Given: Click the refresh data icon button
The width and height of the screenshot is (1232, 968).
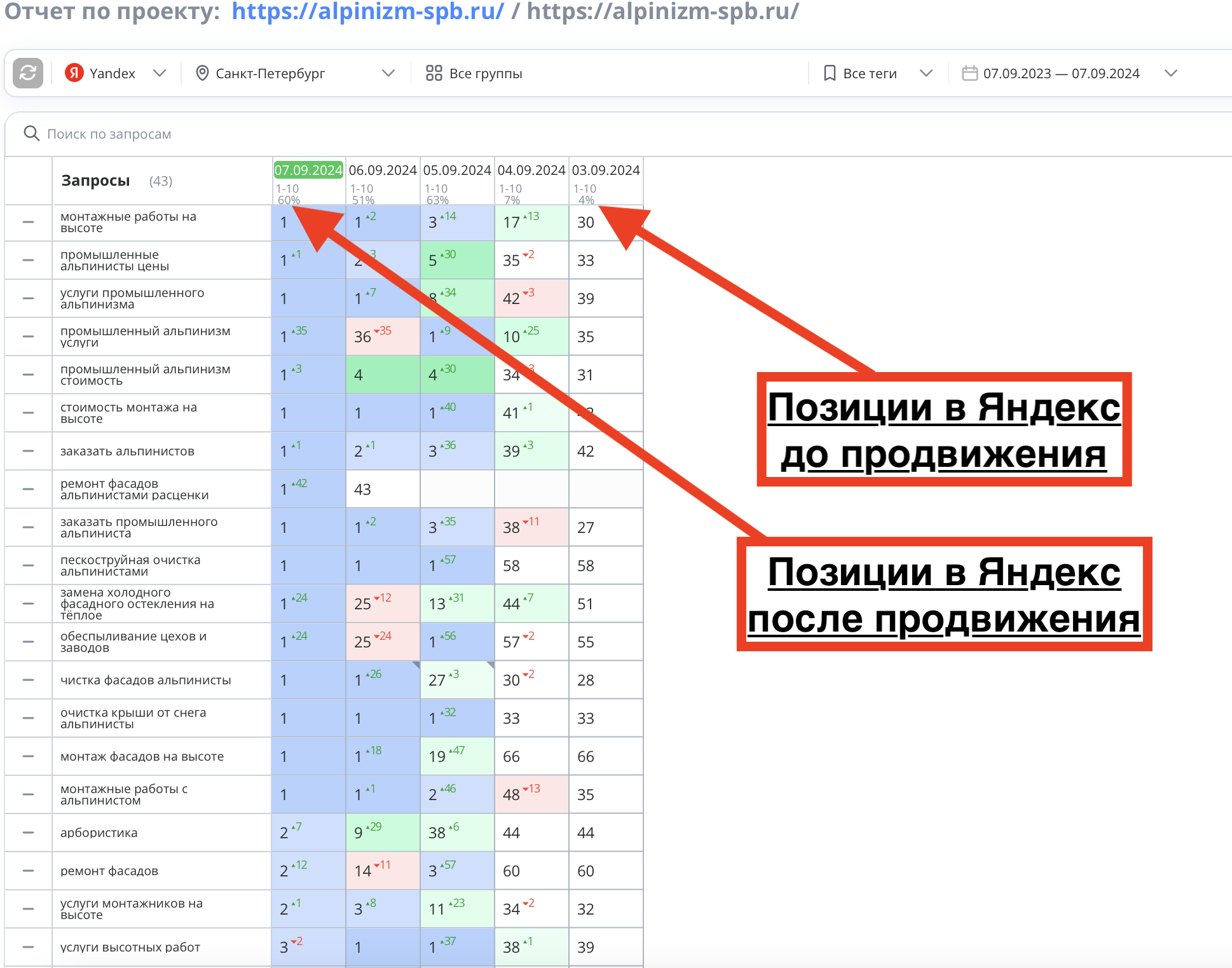Looking at the screenshot, I should pos(28,73).
